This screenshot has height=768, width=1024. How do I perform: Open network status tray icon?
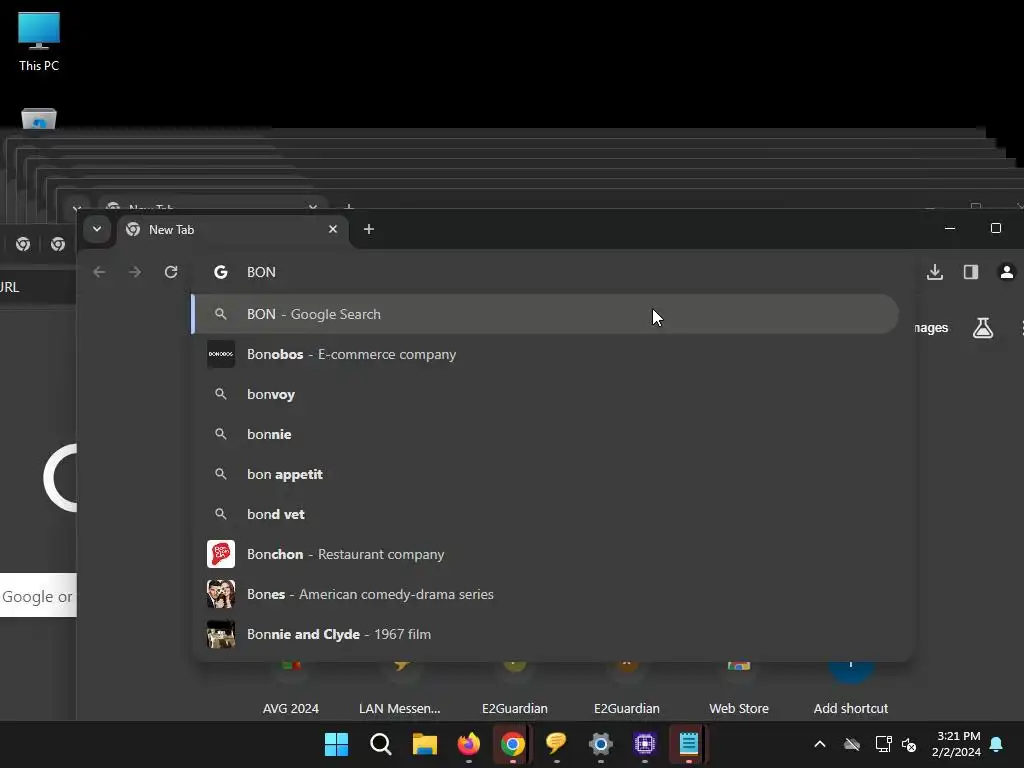click(x=883, y=744)
